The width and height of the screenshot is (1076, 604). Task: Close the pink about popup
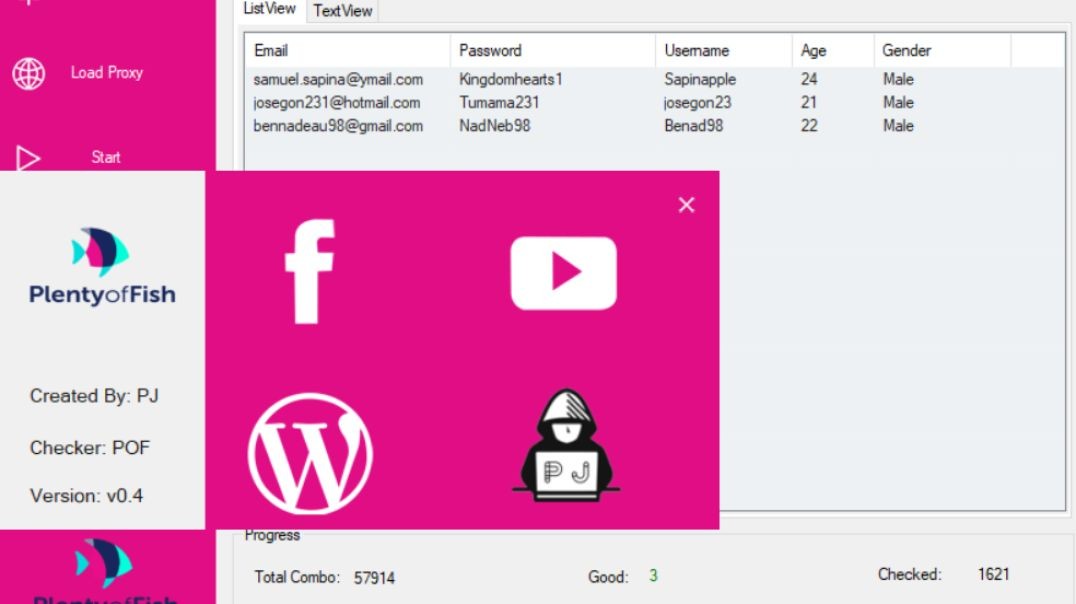686,205
